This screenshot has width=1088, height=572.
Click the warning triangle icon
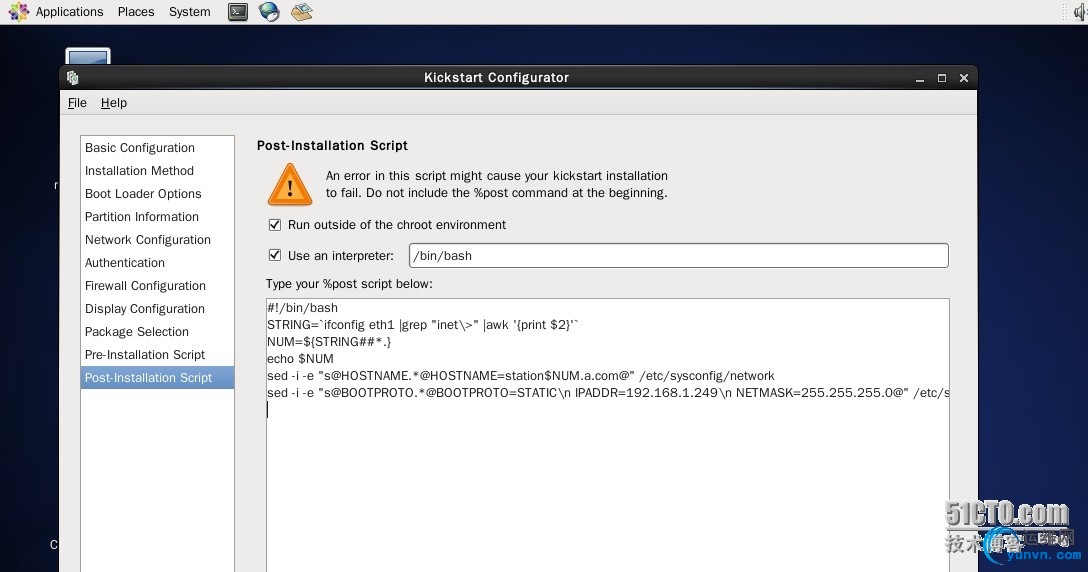290,185
